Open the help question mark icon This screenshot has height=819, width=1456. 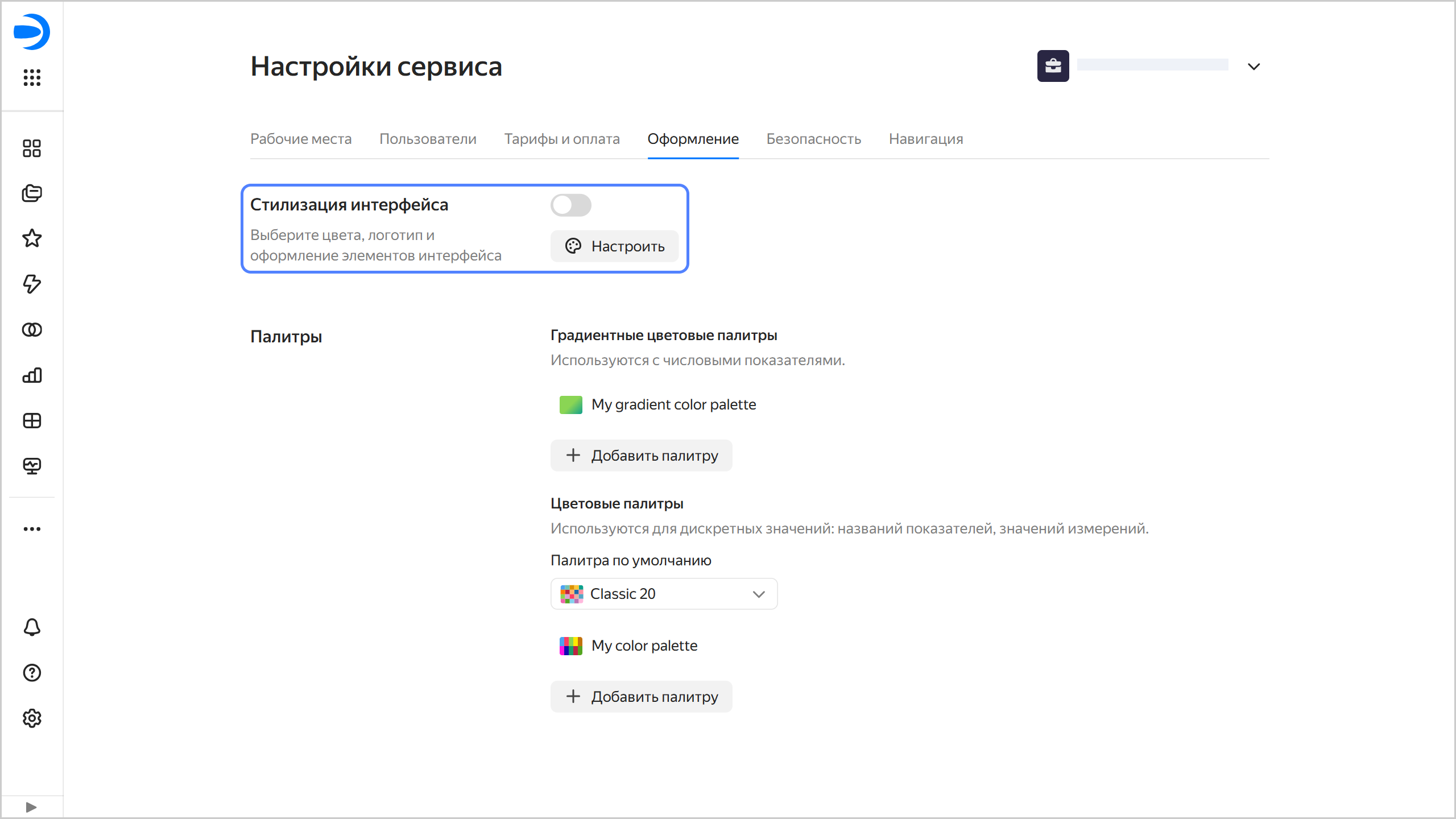pyautogui.click(x=32, y=673)
